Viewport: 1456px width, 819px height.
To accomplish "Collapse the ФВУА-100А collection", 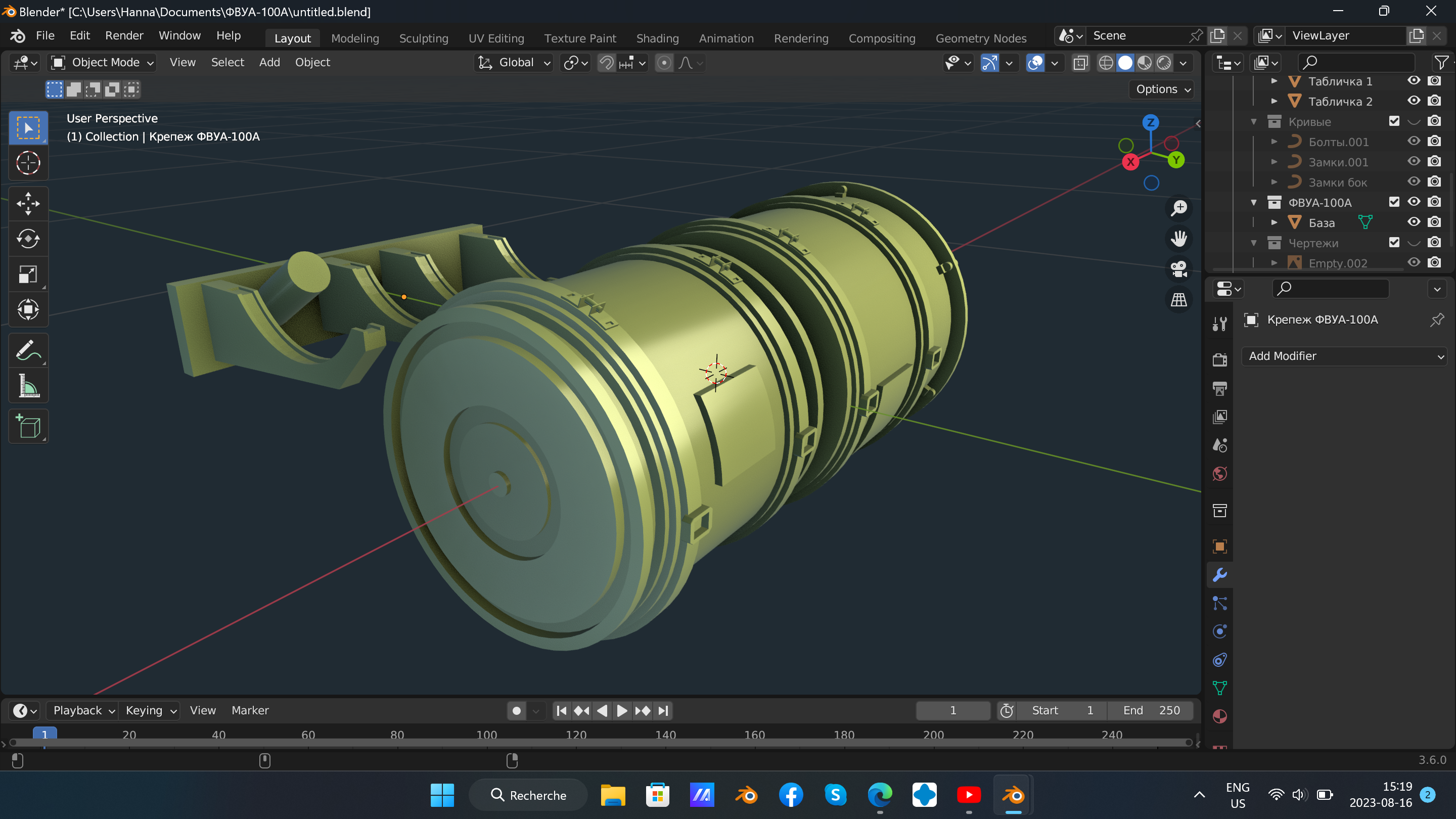I will (x=1254, y=202).
